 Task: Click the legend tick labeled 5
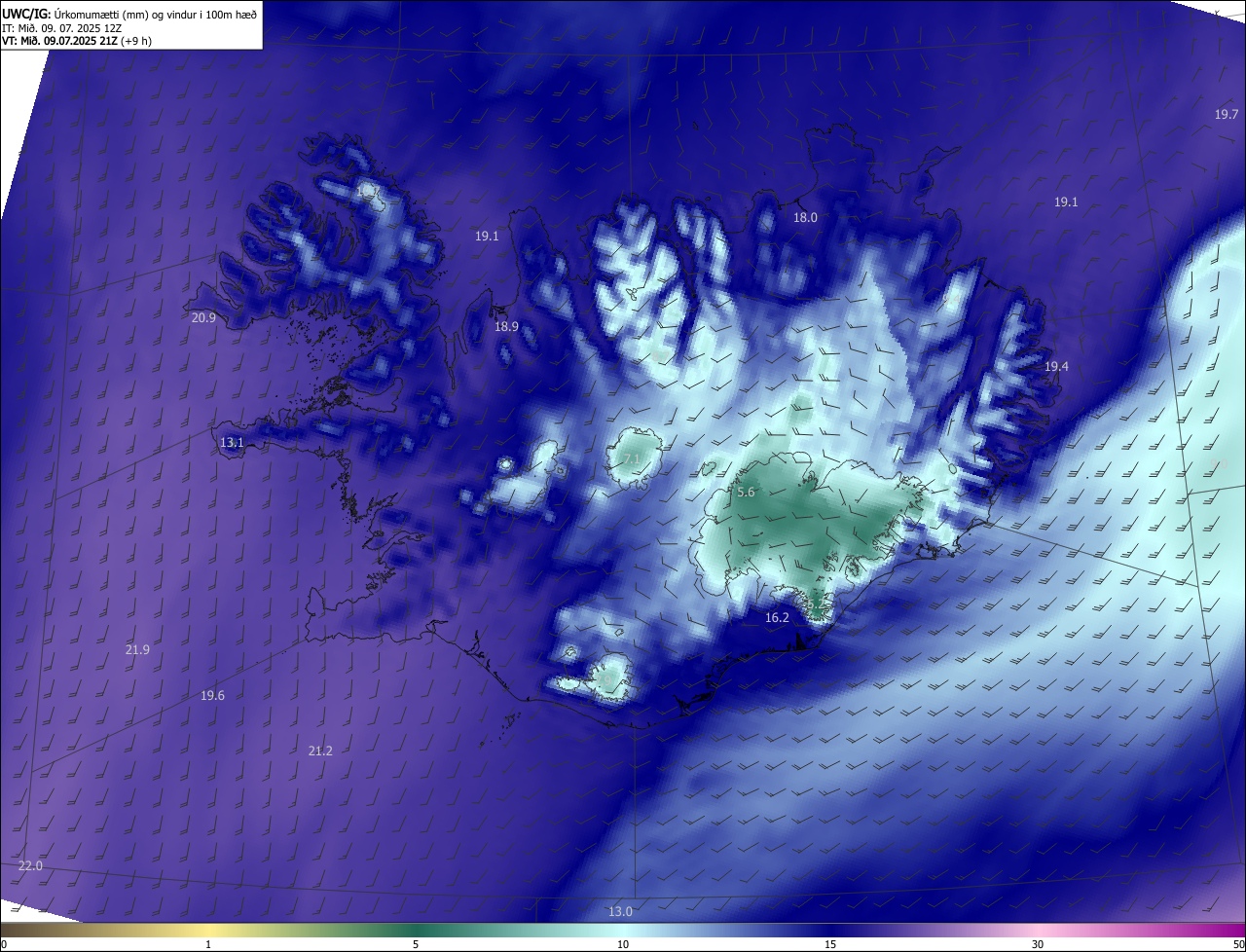[x=416, y=944]
